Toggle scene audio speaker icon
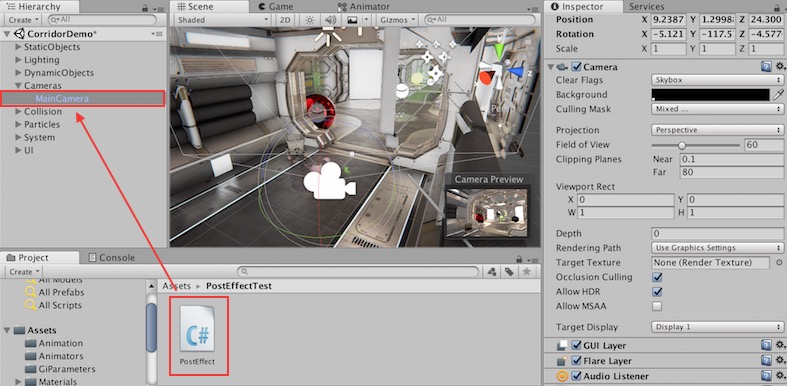Image resolution: width=787 pixels, height=386 pixels. tap(330, 20)
